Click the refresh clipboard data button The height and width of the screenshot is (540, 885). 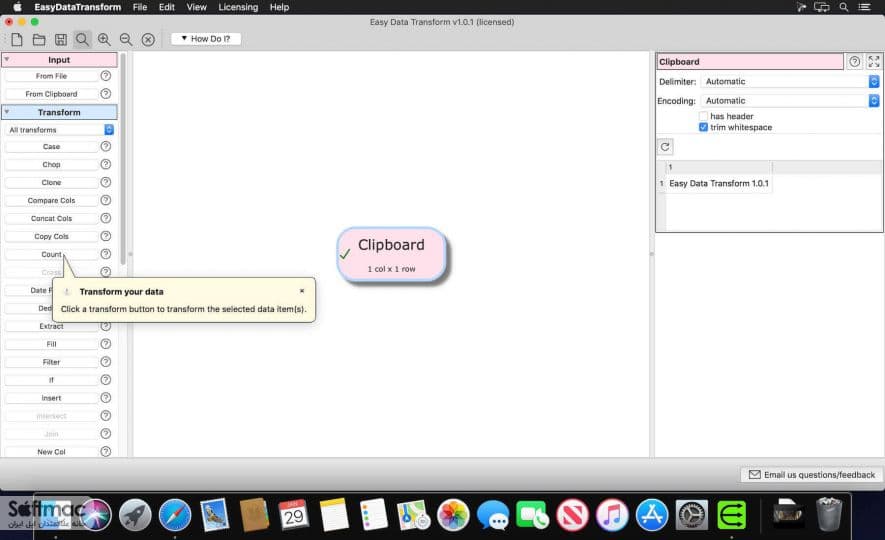[x=665, y=147]
